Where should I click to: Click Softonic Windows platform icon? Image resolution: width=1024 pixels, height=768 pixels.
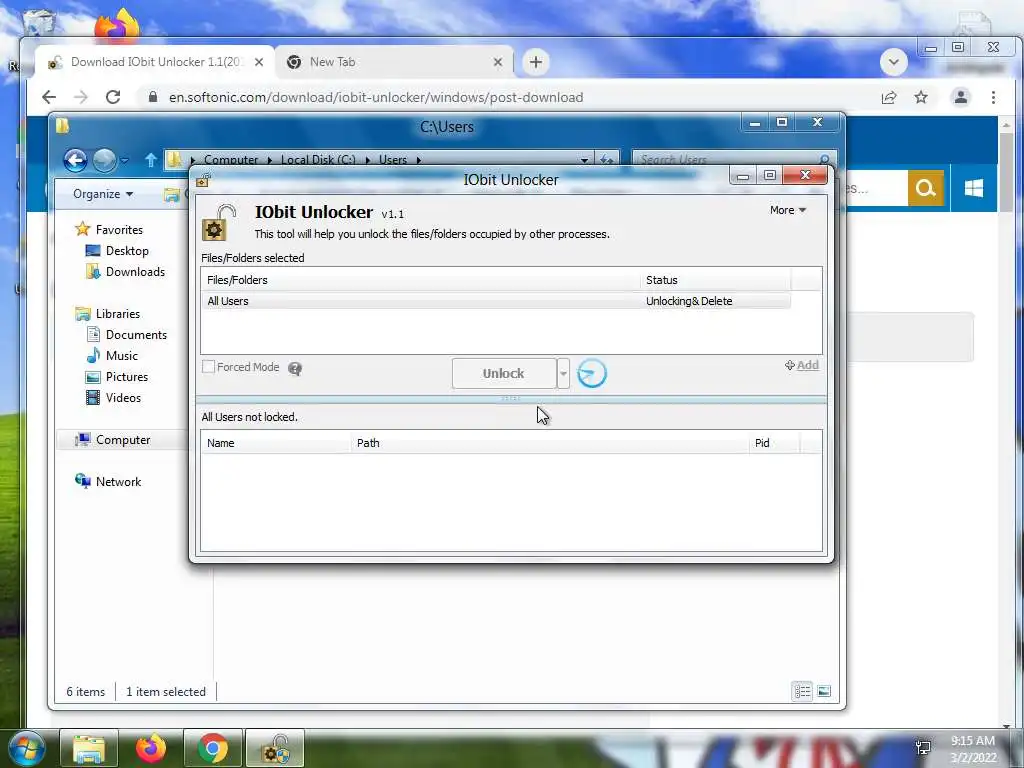click(974, 188)
